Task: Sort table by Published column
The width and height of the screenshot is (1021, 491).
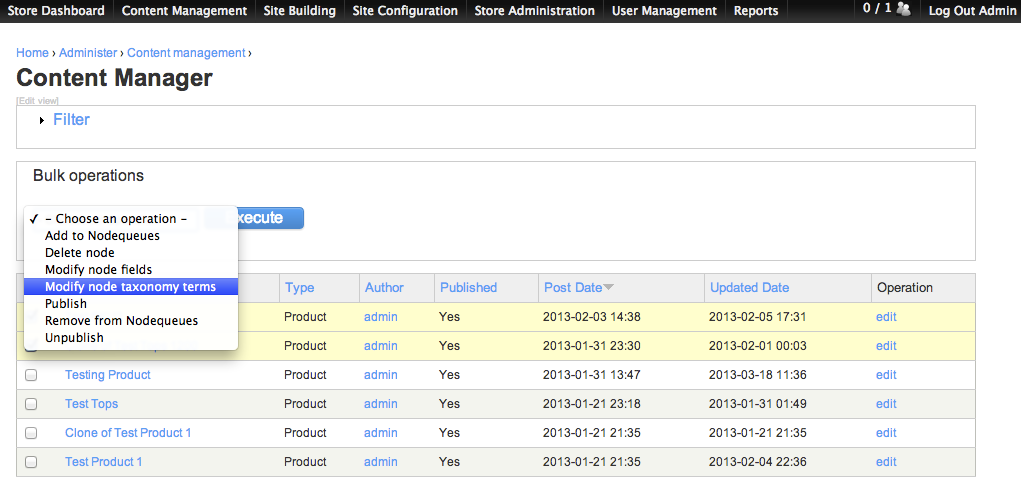Action: click(x=468, y=288)
